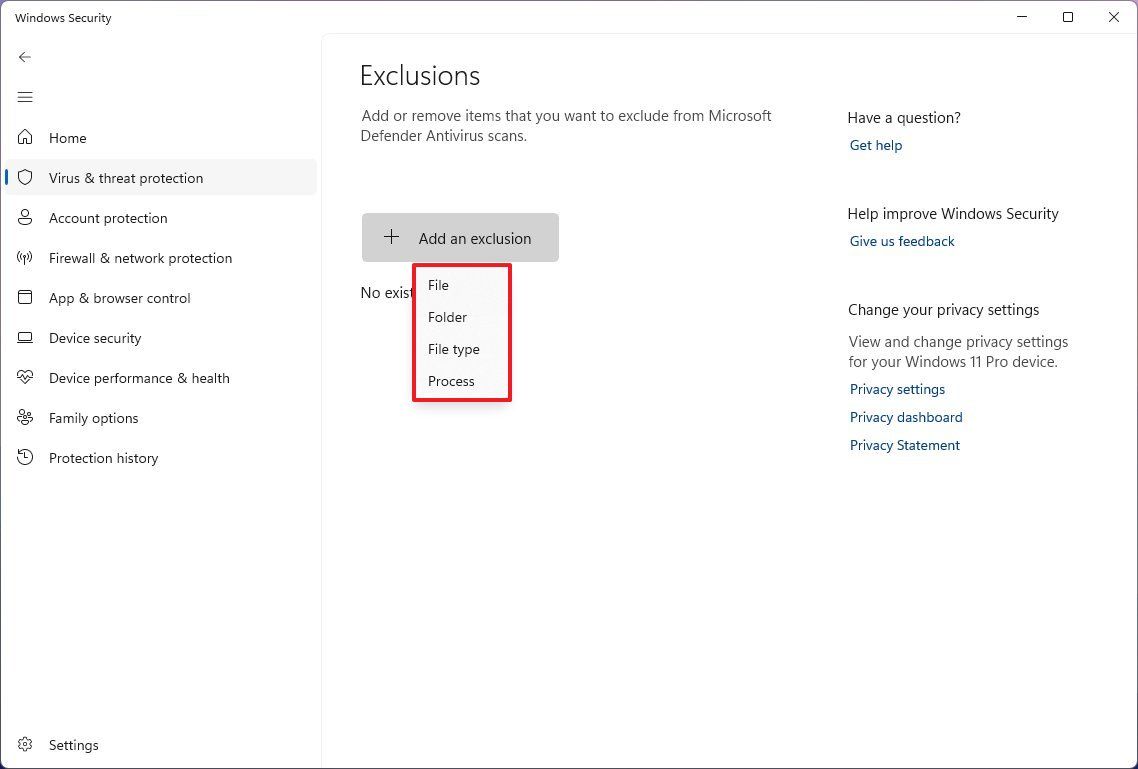The height and width of the screenshot is (769, 1138).
Task: Open Virus & threat protection from the sidebar
Action: pos(126,177)
